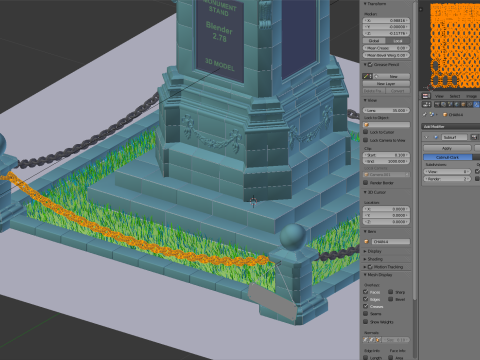Open the Scene properties tab icon

click(450, 104)
